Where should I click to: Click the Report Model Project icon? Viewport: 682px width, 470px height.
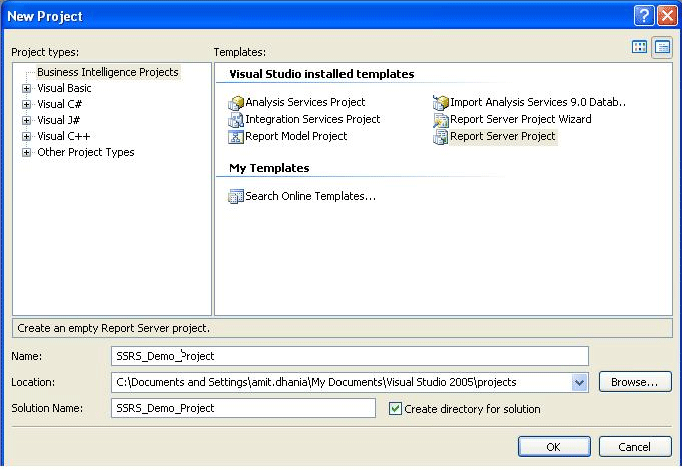point(236,137)
